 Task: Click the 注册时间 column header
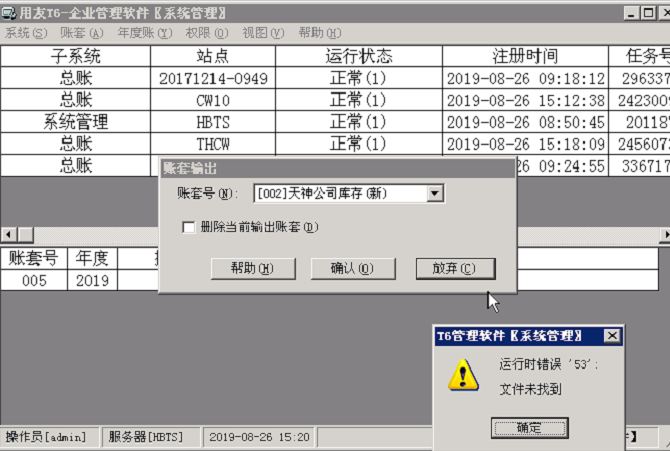(525, 56)
